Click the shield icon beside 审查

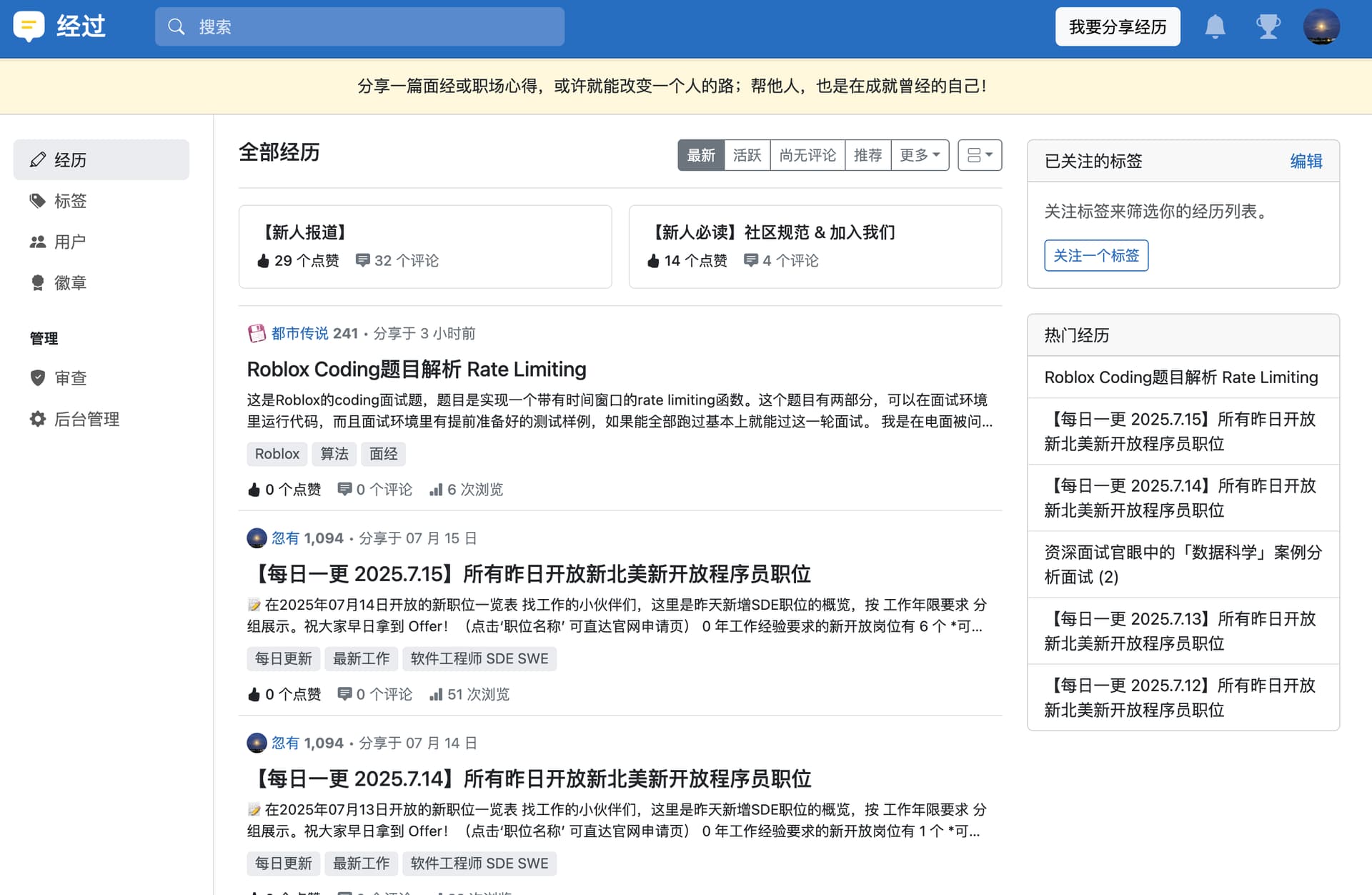pos(38,377)
